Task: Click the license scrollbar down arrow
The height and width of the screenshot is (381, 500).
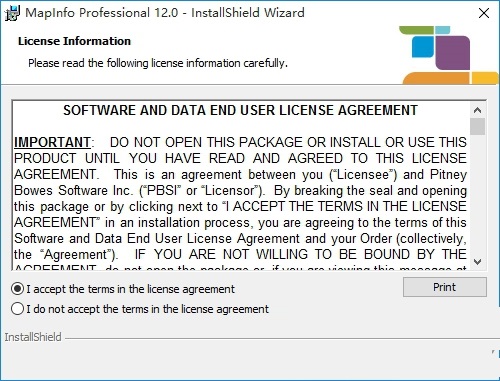Action: click(478, 262)
